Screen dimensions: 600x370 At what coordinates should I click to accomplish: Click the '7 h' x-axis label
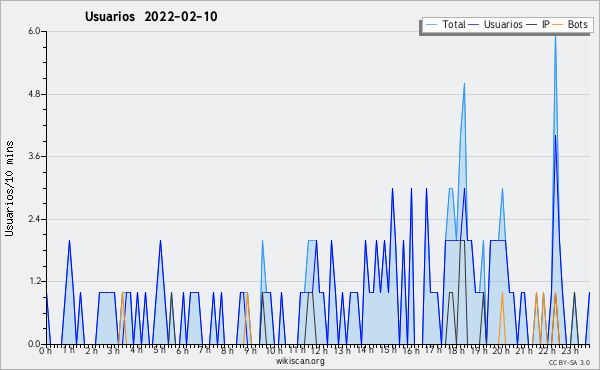pos(204,350)
